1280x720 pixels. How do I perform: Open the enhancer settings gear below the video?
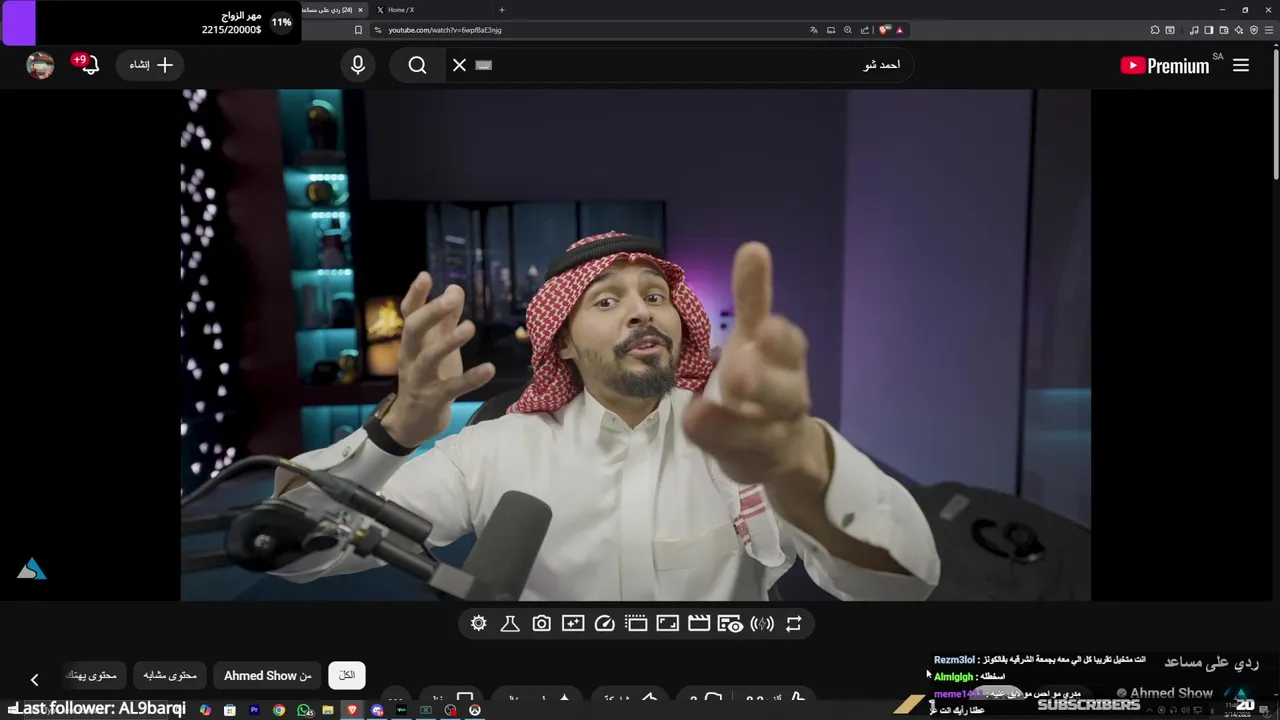tap(479, 624)
